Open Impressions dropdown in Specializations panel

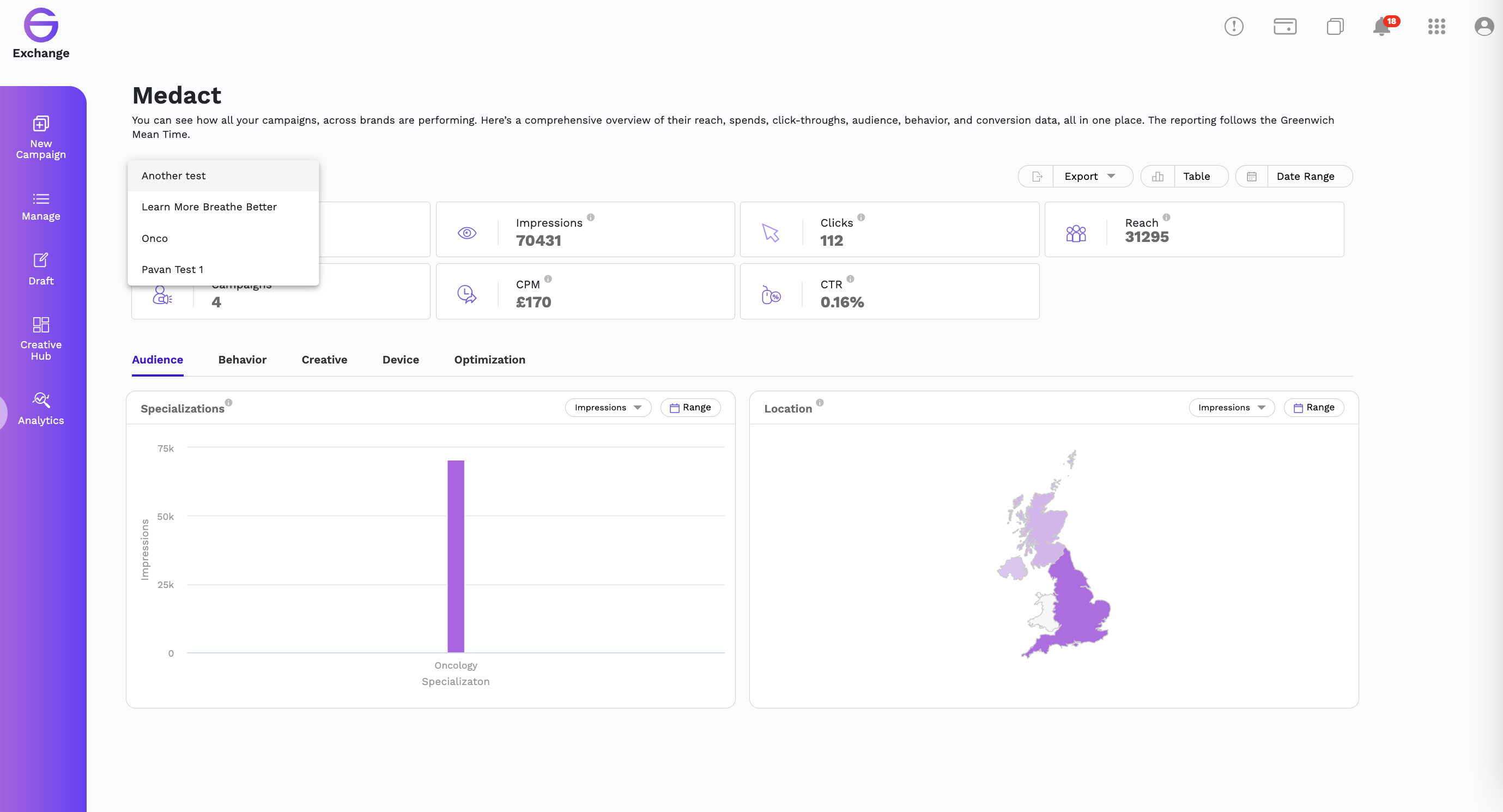point(608,408)
